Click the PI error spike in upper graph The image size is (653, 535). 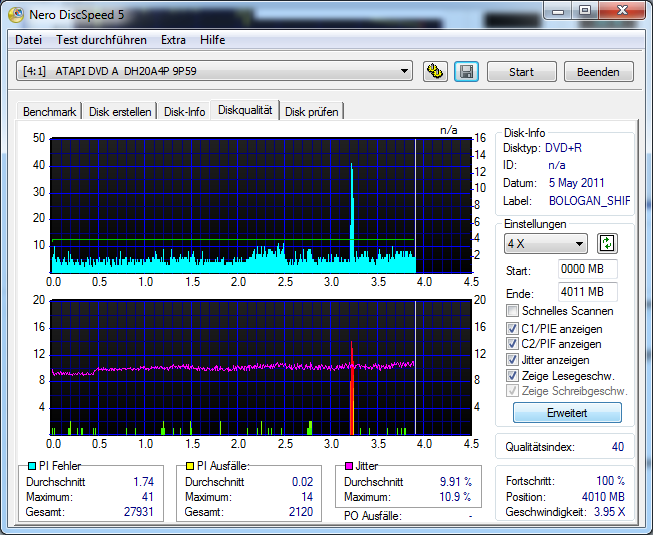352,216
